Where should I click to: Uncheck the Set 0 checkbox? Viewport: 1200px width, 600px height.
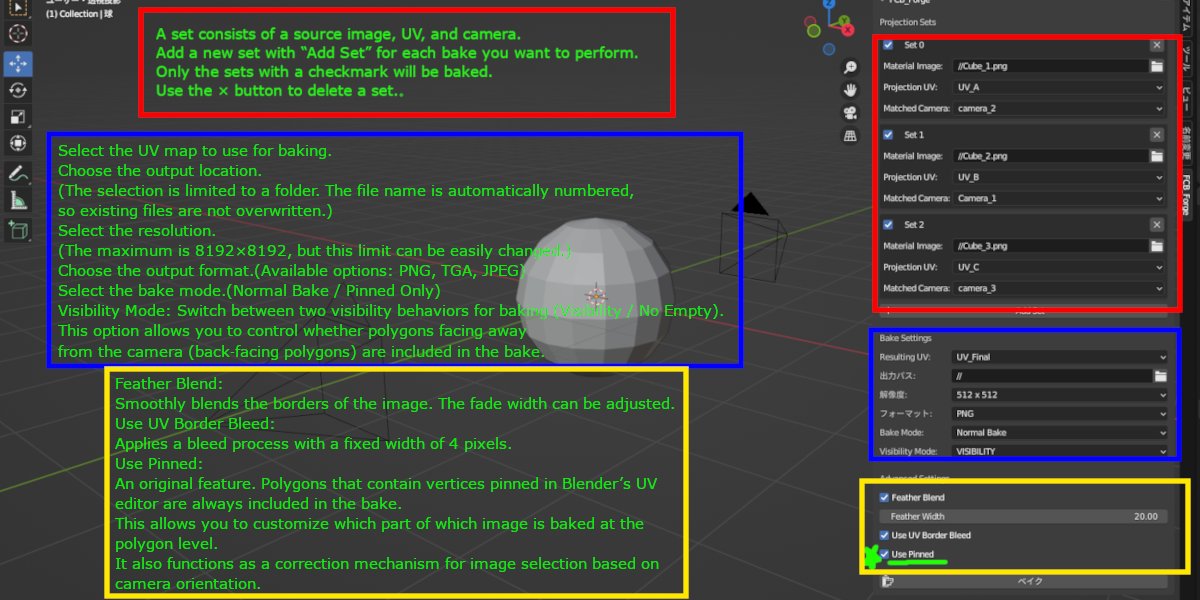coord(888,45)
